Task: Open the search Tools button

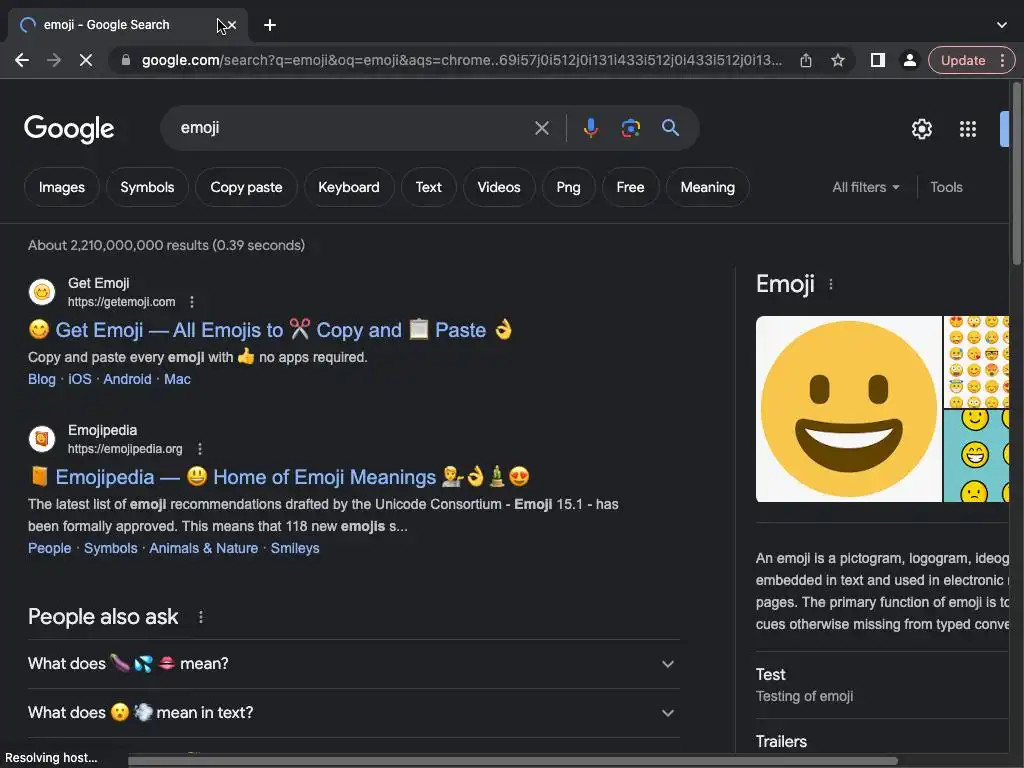Action: 946,187
